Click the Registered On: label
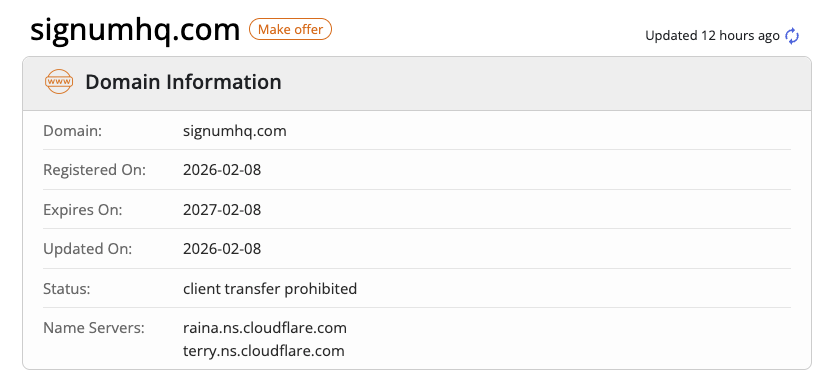Image resolution: width=831 pixels, height=382 pixels. [x=94, y=170]
